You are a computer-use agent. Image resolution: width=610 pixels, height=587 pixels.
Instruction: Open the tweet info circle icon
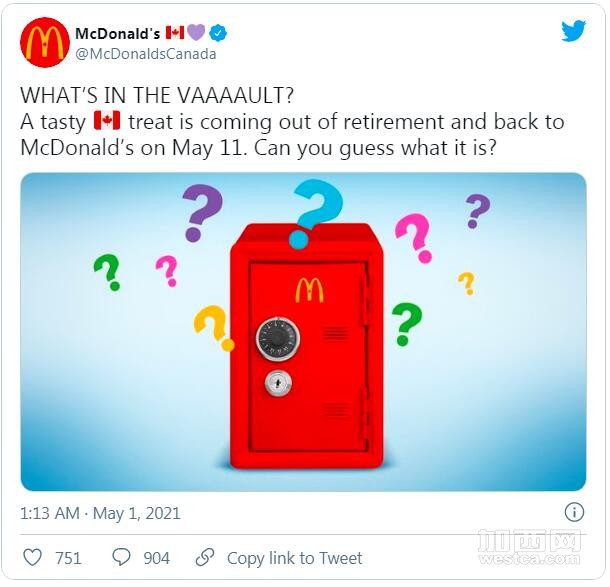coord(574,512)
